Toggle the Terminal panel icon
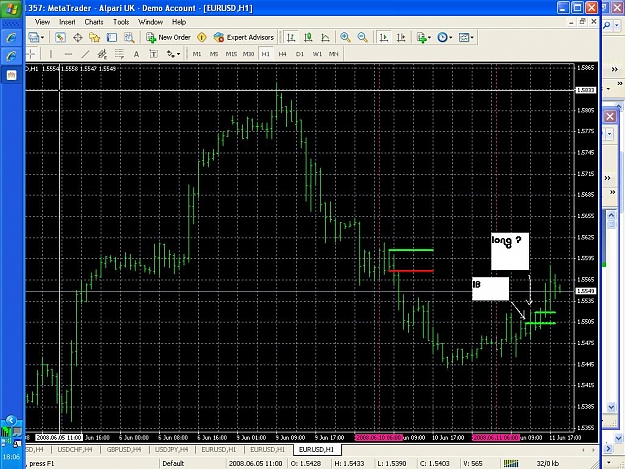 click(112, 37)
